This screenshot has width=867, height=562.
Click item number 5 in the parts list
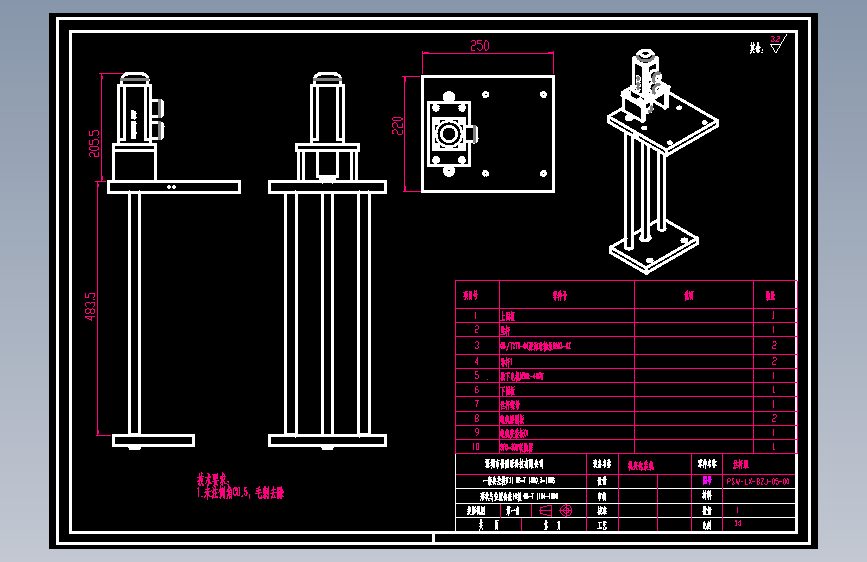click(477, 375)
